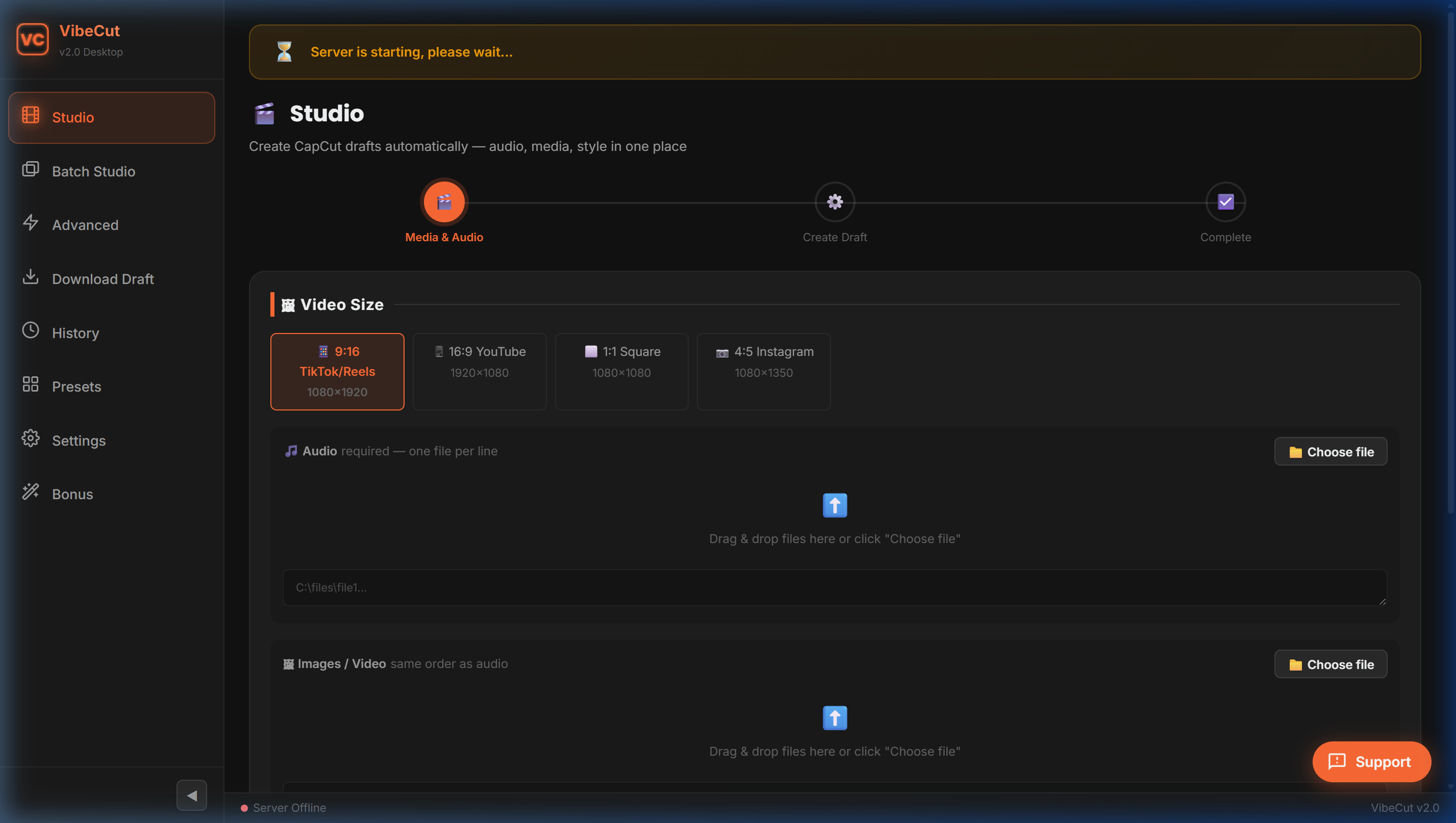Open the Settings page
The width and height of the screenshot is (1456, 823).
click(111, 441)
